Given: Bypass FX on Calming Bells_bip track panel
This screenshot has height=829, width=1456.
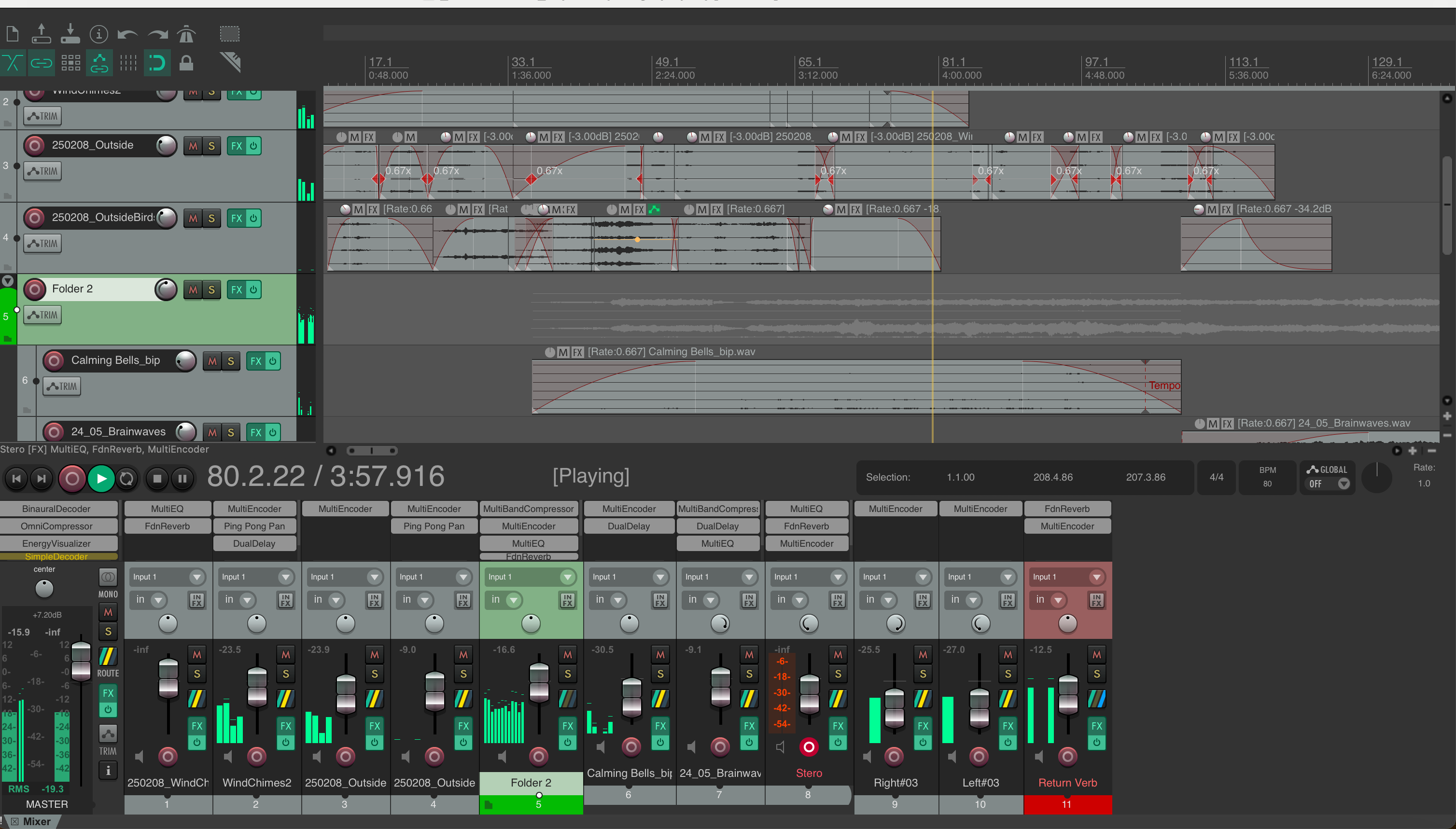Looking at the screenshot, I should (x=272, y=361).
